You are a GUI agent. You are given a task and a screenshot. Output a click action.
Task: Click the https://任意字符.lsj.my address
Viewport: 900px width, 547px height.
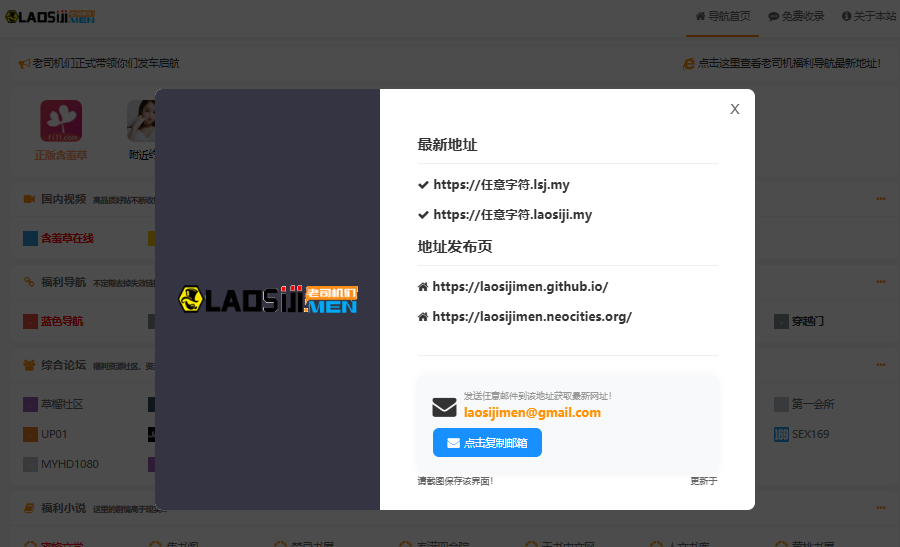(501, 184)
